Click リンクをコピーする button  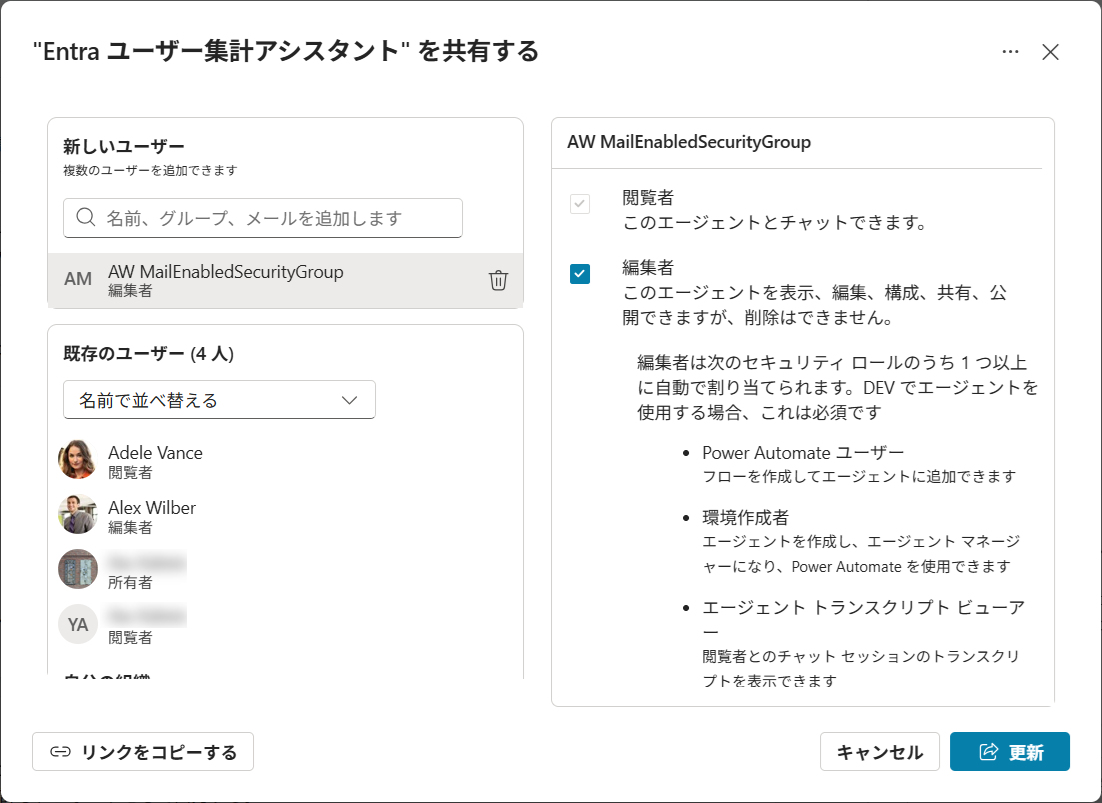(x=143, y=752)
